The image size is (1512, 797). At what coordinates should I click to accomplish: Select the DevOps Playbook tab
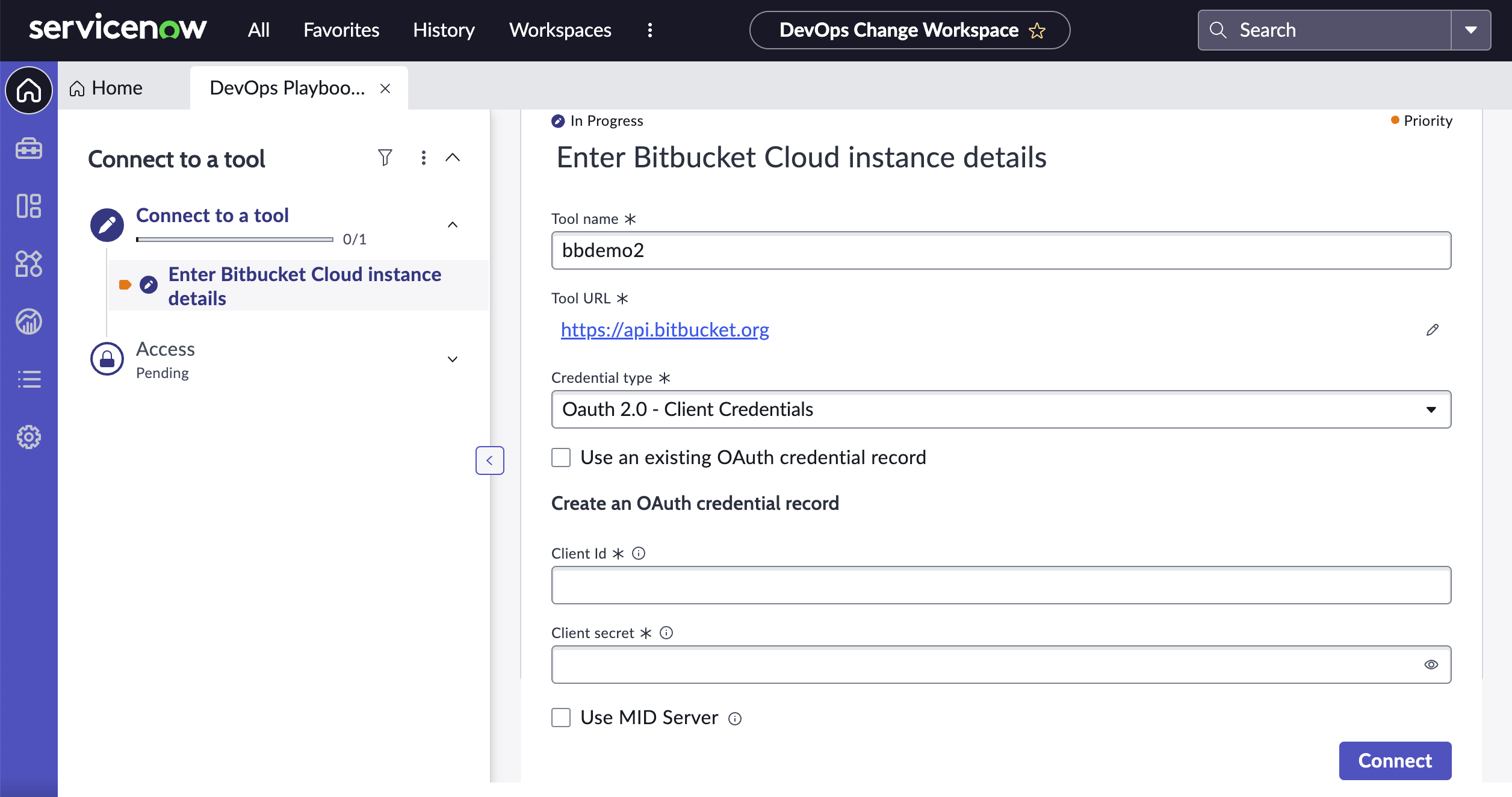coord(287,88)
